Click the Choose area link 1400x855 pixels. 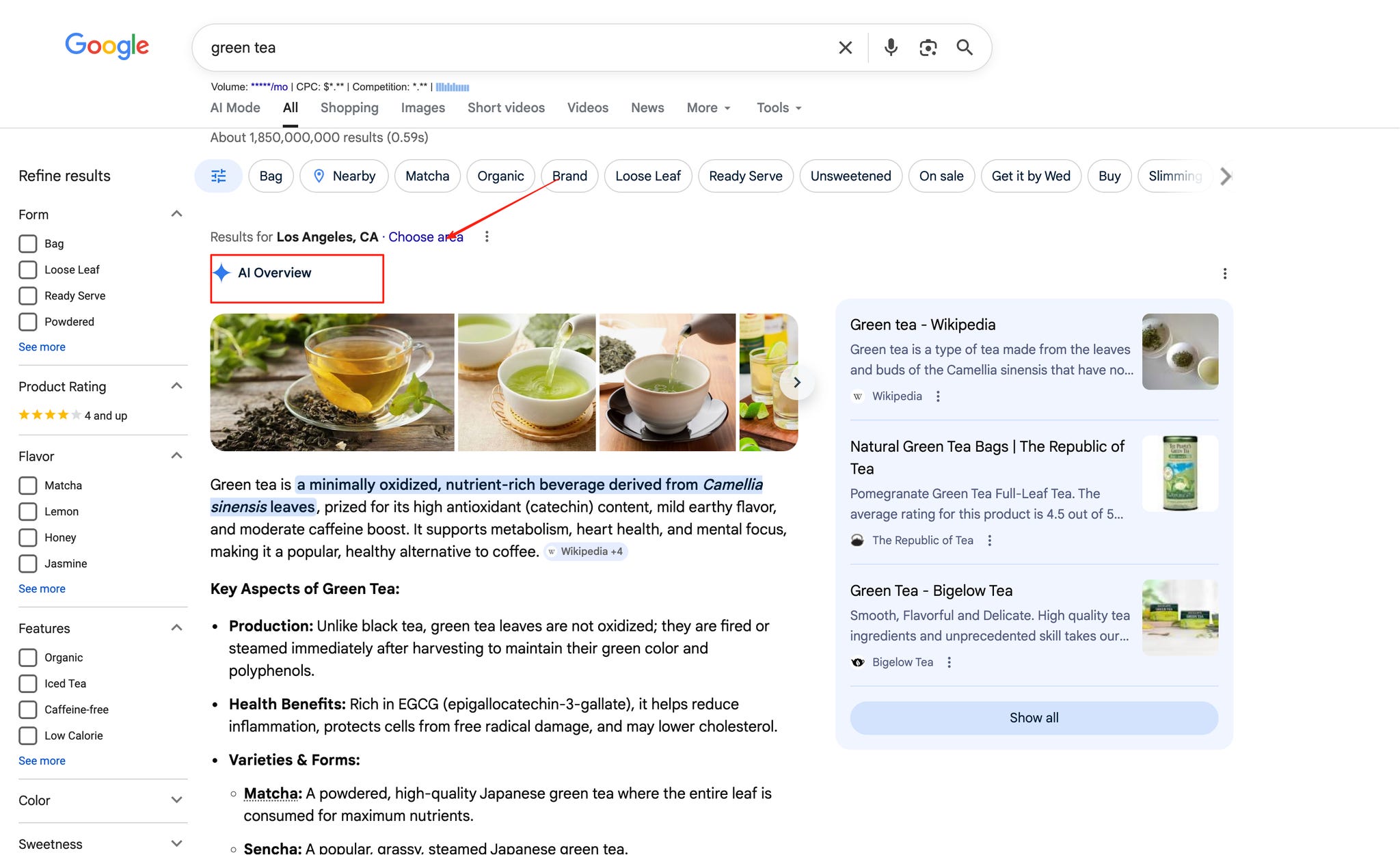tap(425, 237)
